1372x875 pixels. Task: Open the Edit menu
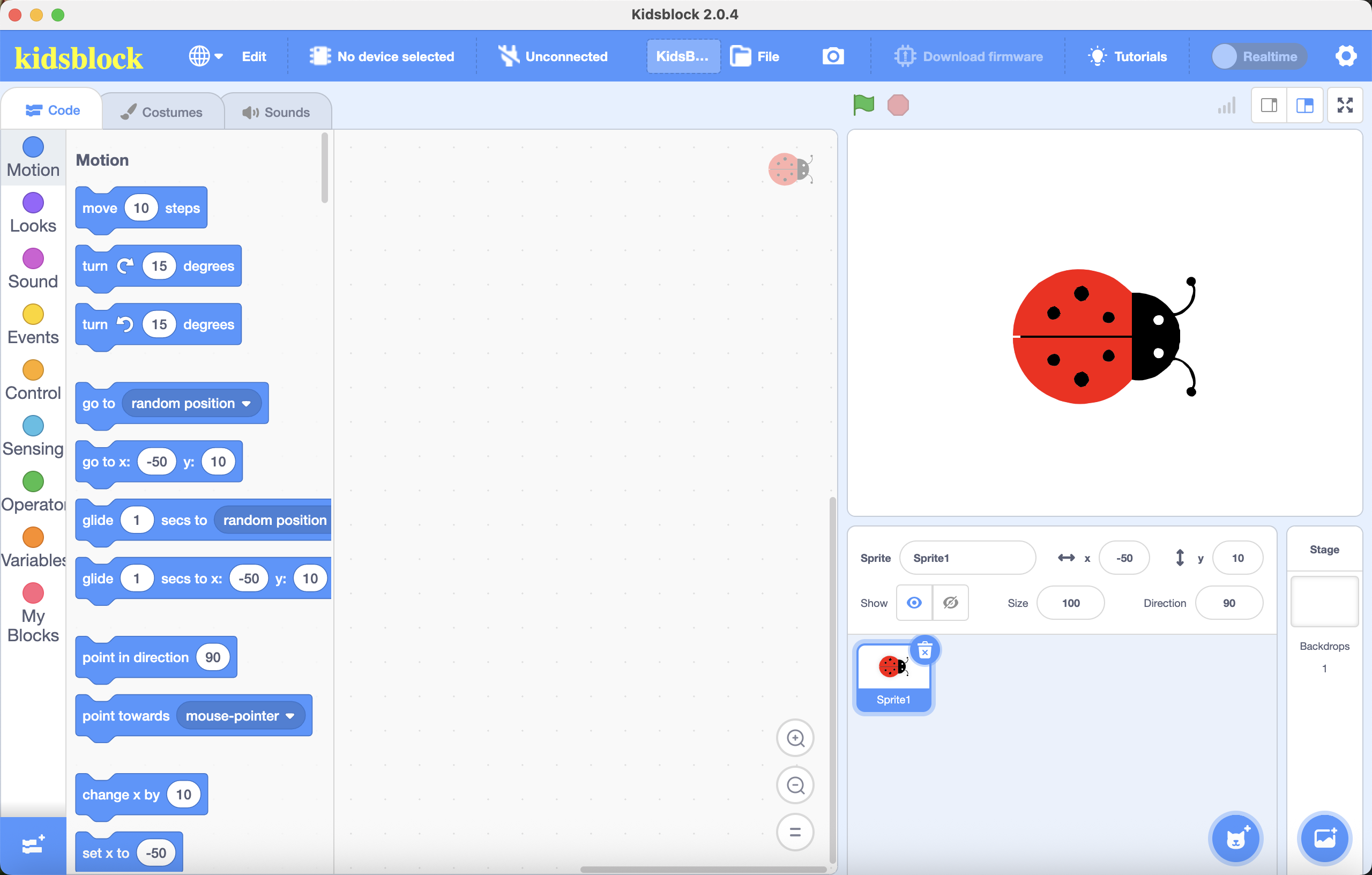253,56
